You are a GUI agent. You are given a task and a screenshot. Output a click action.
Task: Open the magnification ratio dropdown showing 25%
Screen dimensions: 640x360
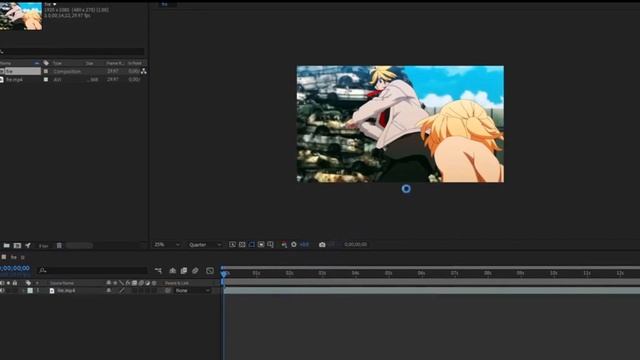coord(167,244)
